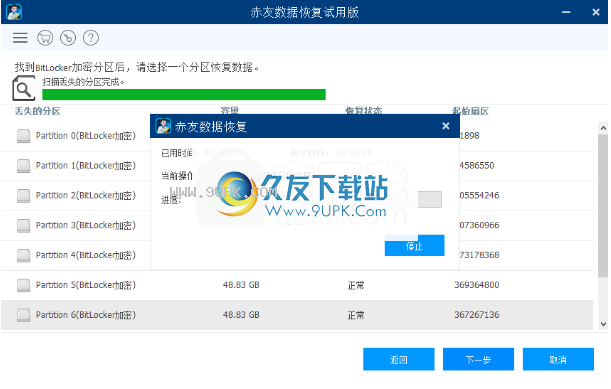This screenshot has width=611, height=389.
Task: Click the 正常 status for Partition 6
Action: click(356, 315)
